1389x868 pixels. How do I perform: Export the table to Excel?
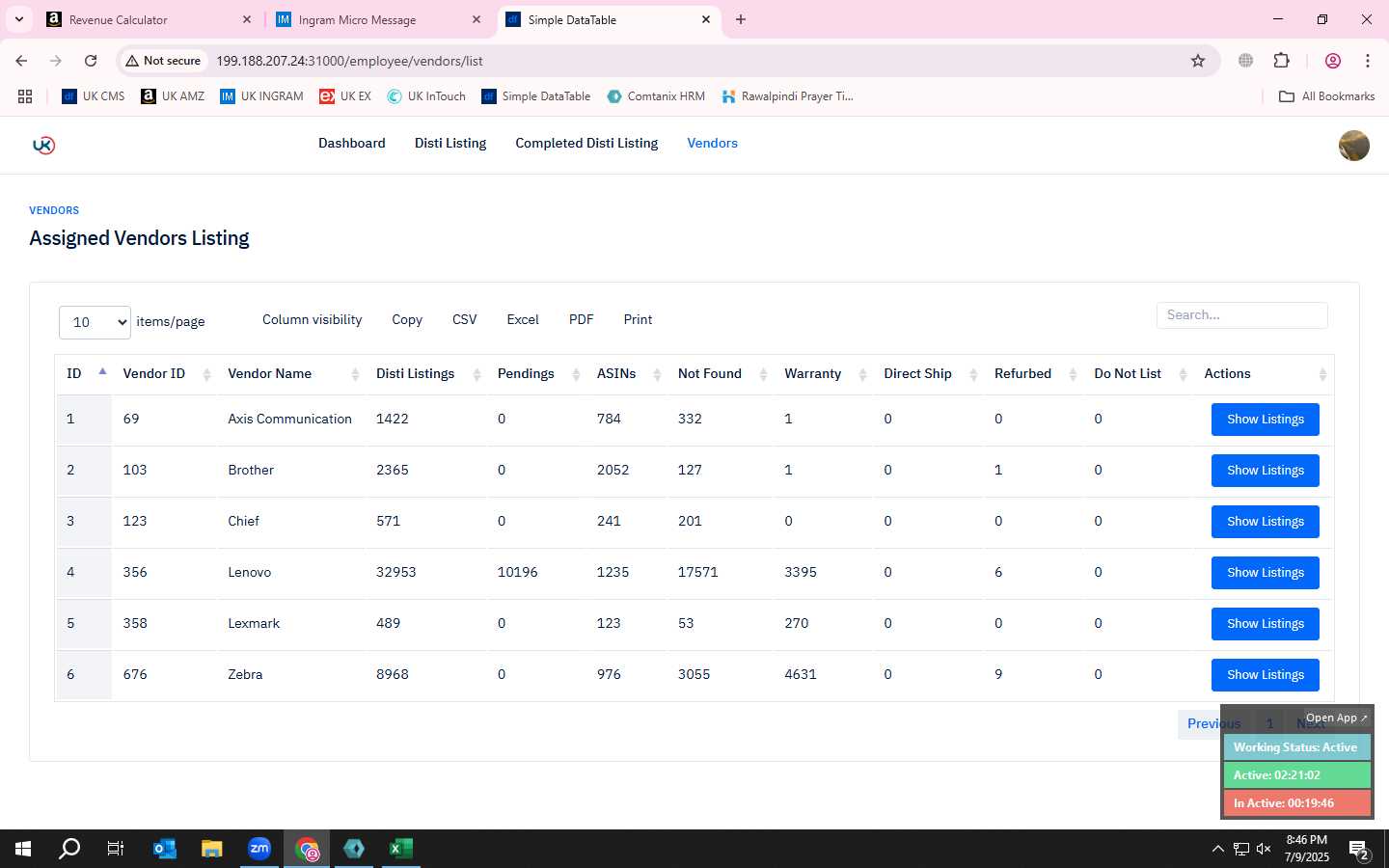(523, 320)
